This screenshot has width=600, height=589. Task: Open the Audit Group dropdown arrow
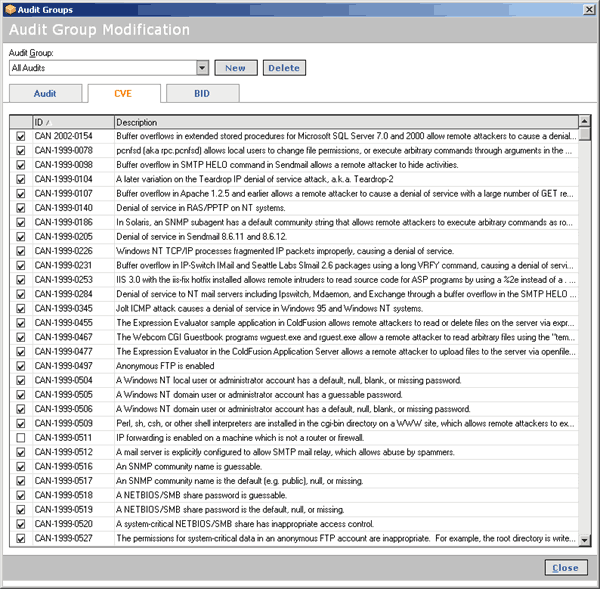202,68
